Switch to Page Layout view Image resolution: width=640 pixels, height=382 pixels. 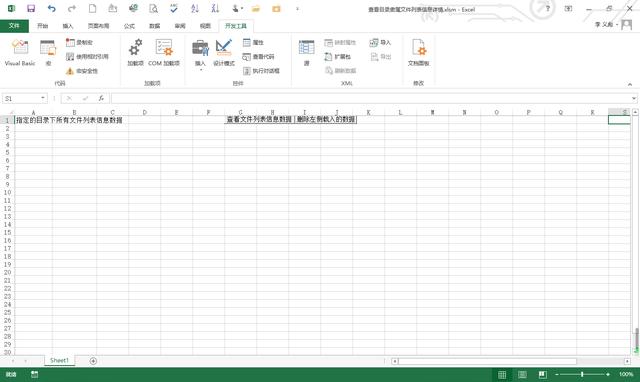[522, 374]
